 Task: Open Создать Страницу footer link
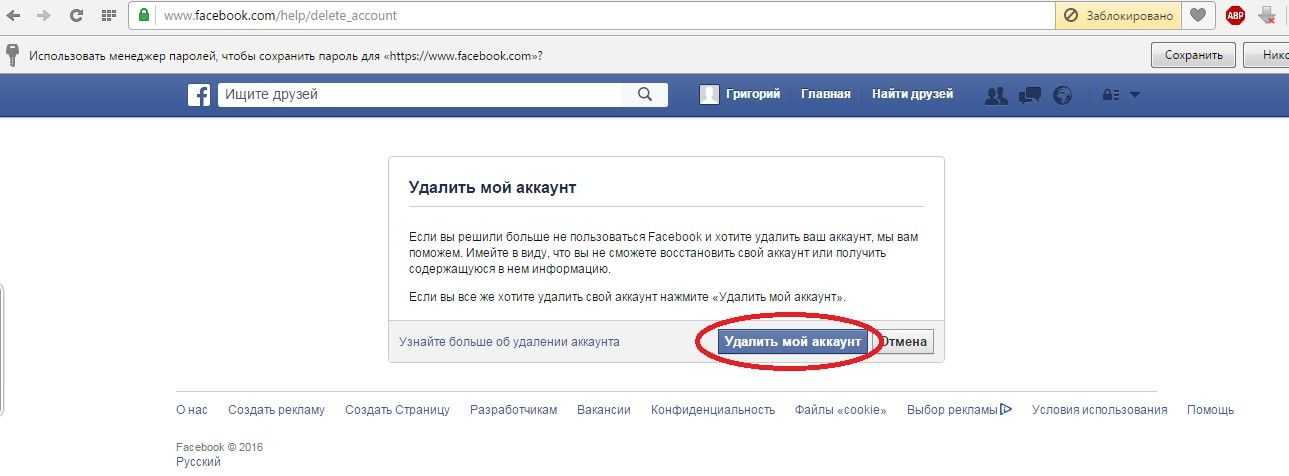tap(397, 410)
